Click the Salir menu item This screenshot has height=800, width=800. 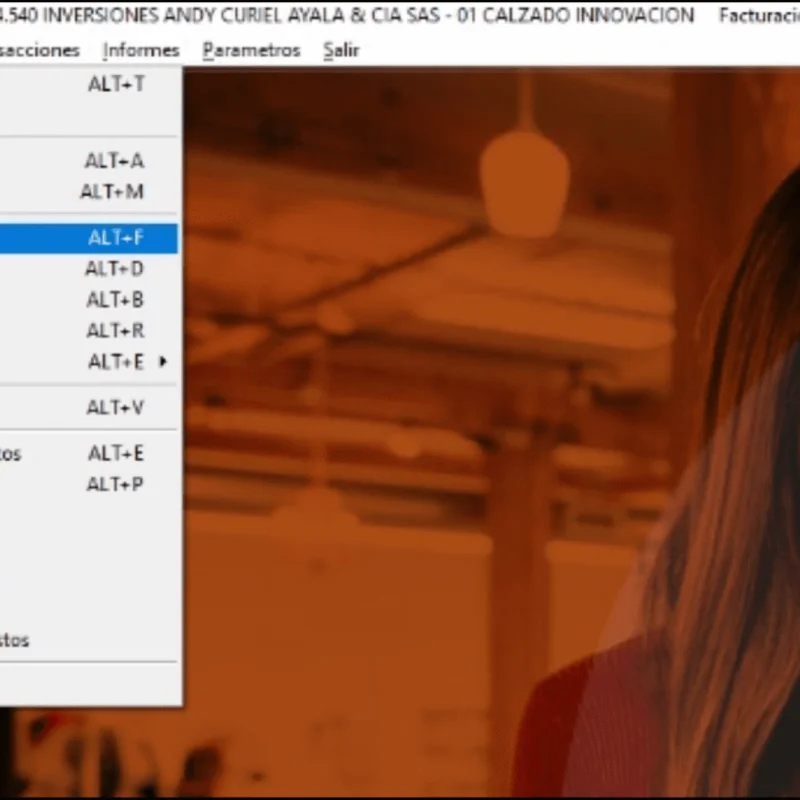(x=341, y=50)
